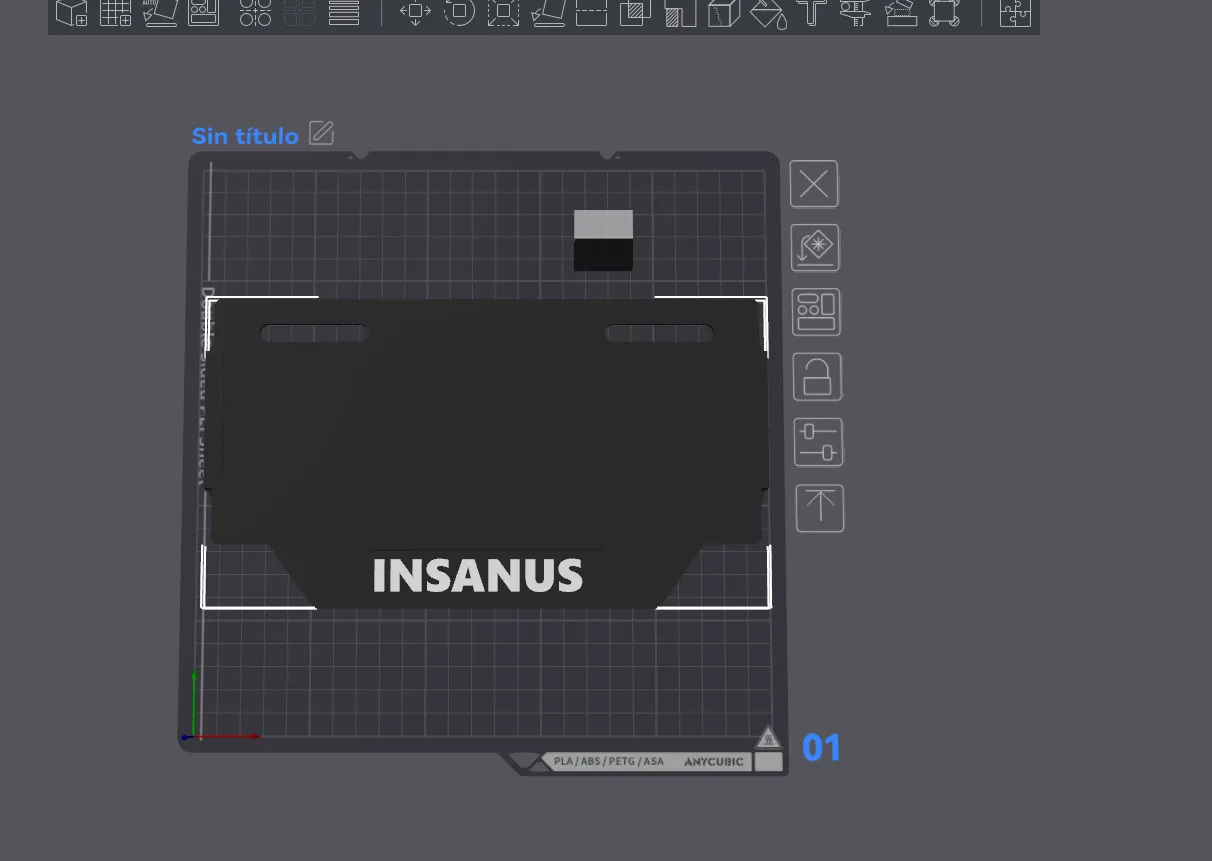Edit the plate name pencil icon

coord(321,133)
